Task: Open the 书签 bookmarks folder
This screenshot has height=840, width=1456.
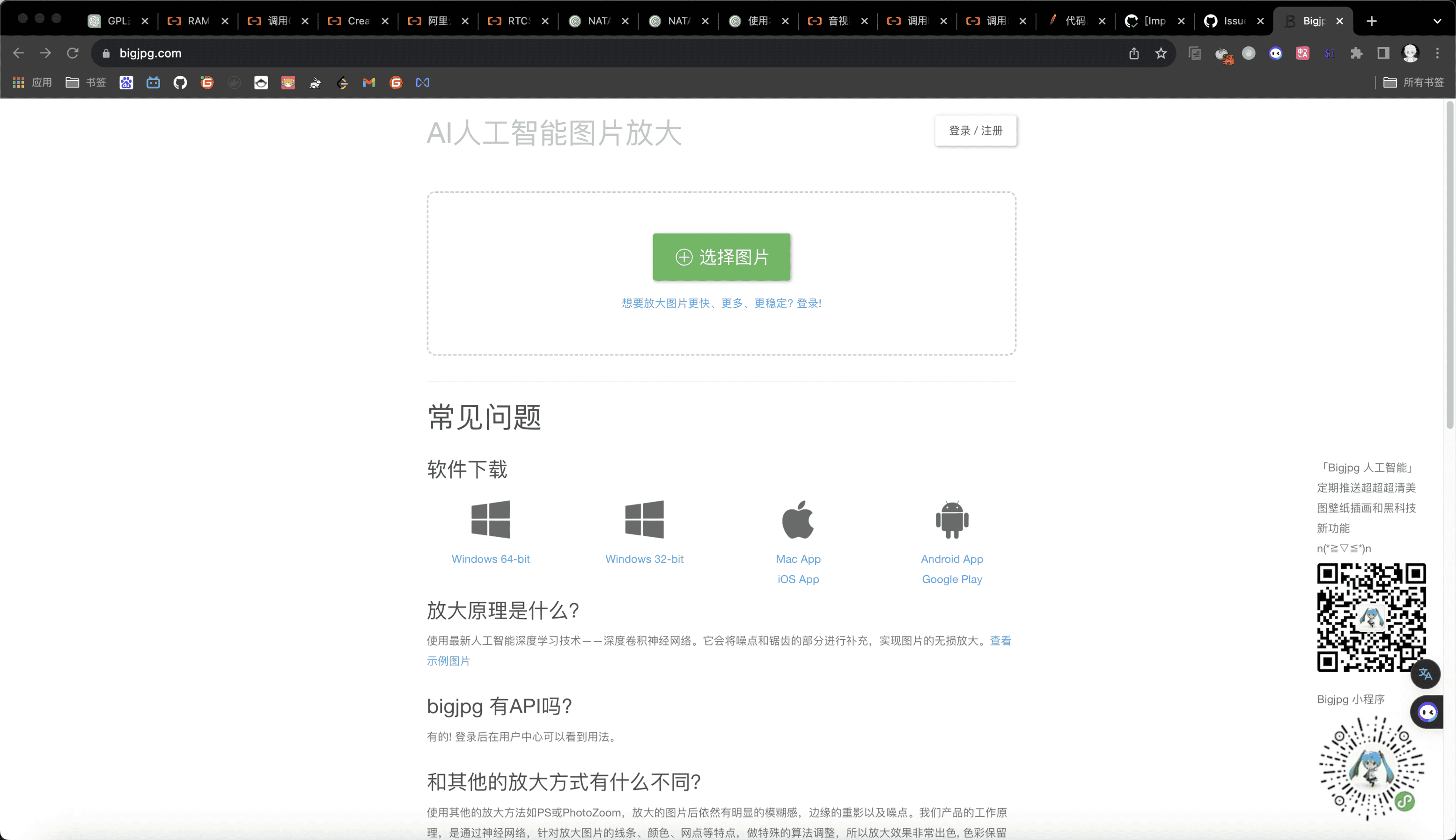Action: (x=85, y=82)
